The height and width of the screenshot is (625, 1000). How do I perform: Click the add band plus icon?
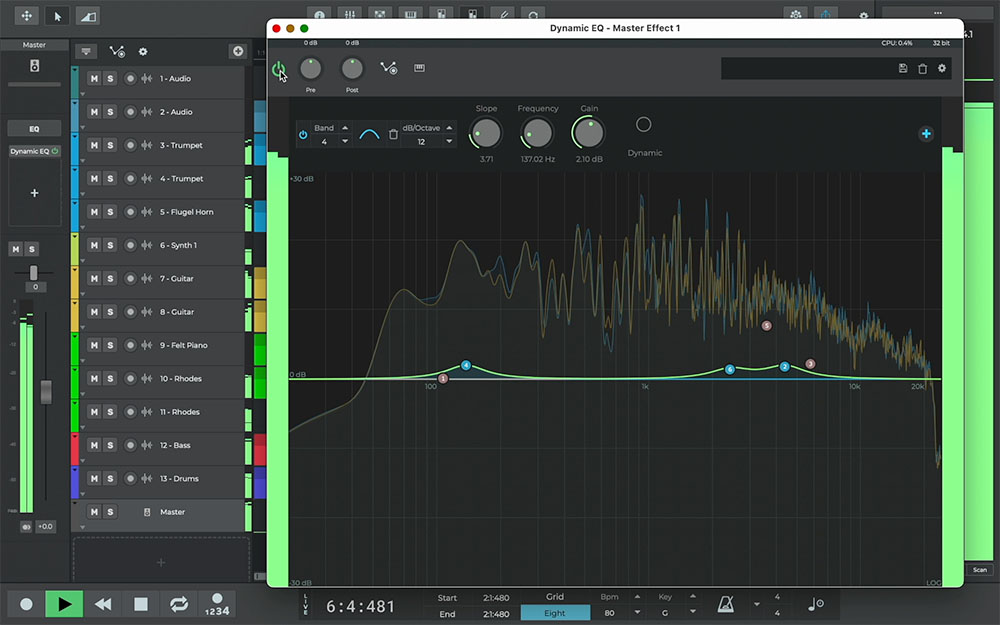point(926,134)
